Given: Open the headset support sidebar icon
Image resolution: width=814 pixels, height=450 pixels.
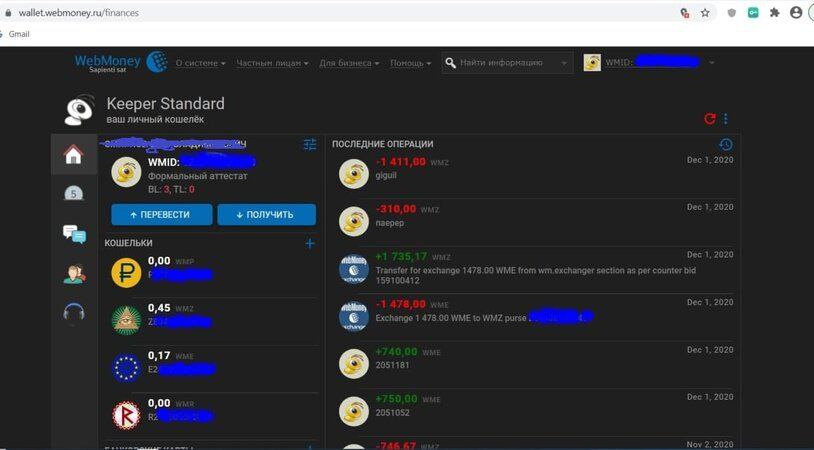Looking at the screenshot, I should [x=74, y=312].
